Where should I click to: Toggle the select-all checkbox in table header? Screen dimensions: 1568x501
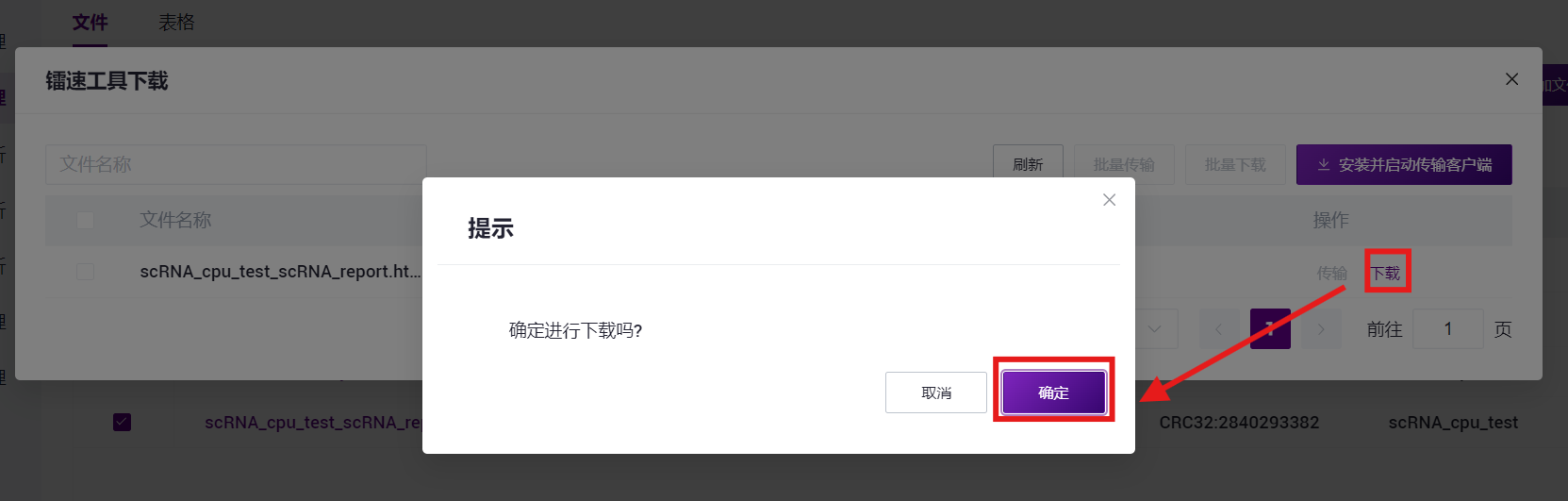coord(86,220)
